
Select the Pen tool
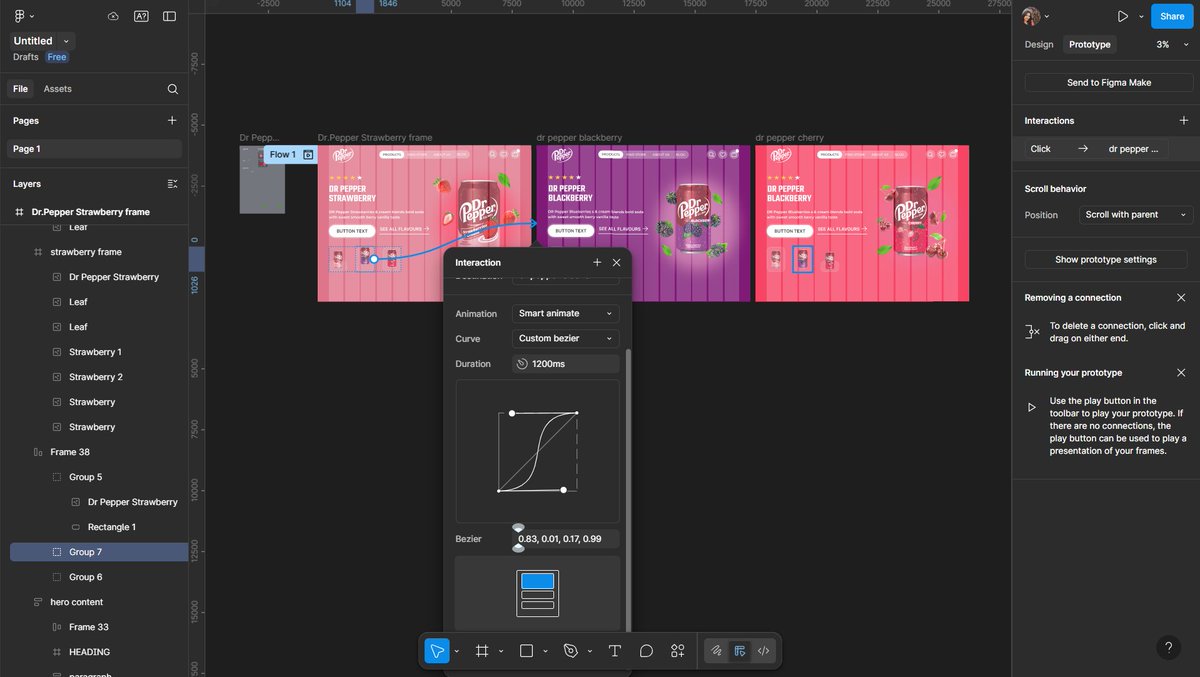[x=571, y=651]
